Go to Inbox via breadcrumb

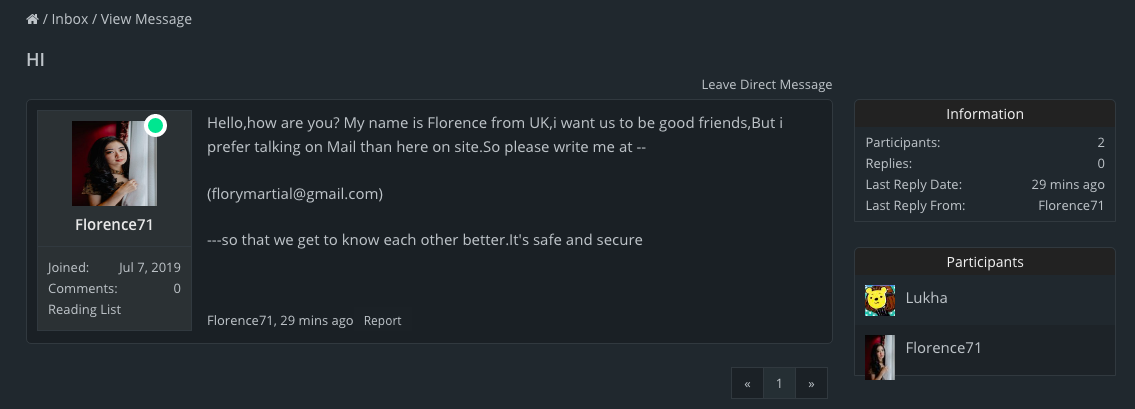tap(69, 19)
